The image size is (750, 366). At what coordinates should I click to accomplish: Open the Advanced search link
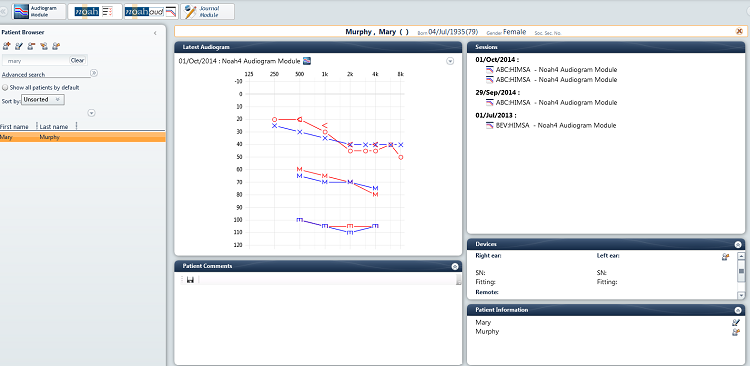(x=23, y=75)
